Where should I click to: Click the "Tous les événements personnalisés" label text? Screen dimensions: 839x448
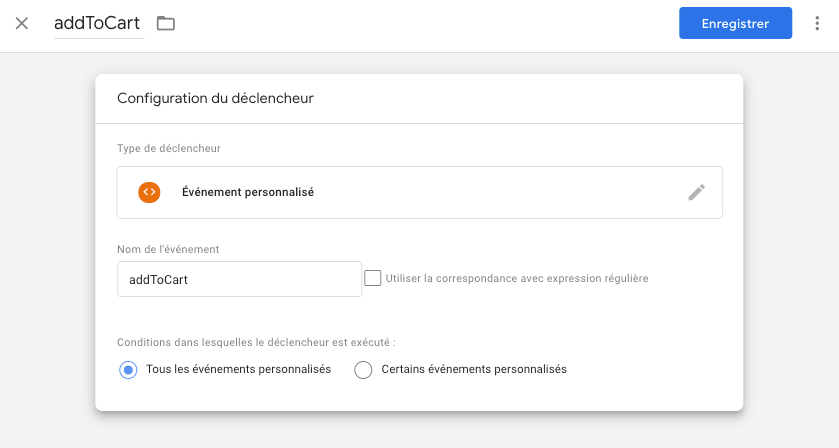click(x=238, y=369)
